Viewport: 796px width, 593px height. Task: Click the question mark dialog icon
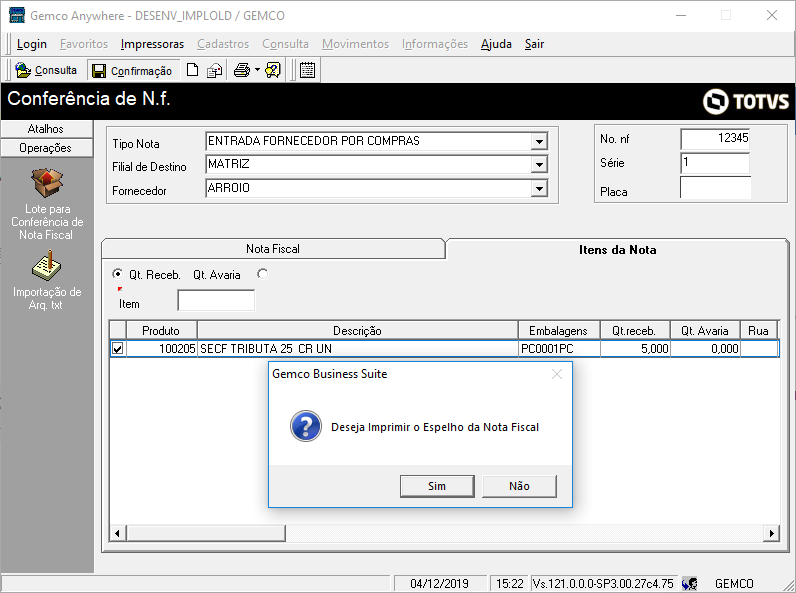pos(306,426)
